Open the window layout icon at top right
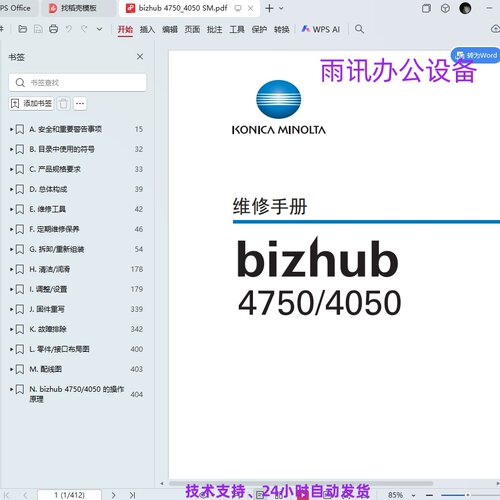Viewport: 500px width, 500px height. [426, 8]
